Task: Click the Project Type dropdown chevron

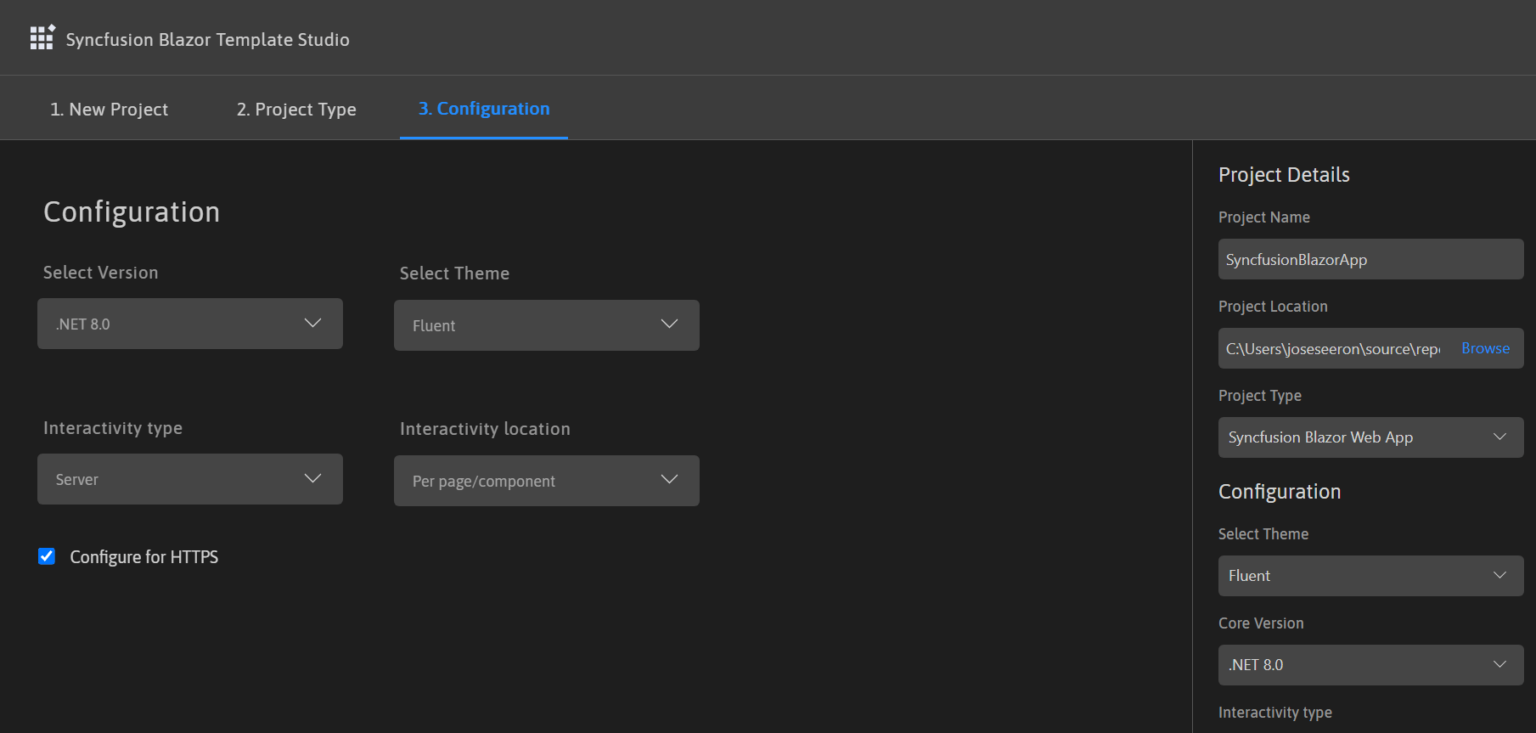Action: [x=1500, y=437]
